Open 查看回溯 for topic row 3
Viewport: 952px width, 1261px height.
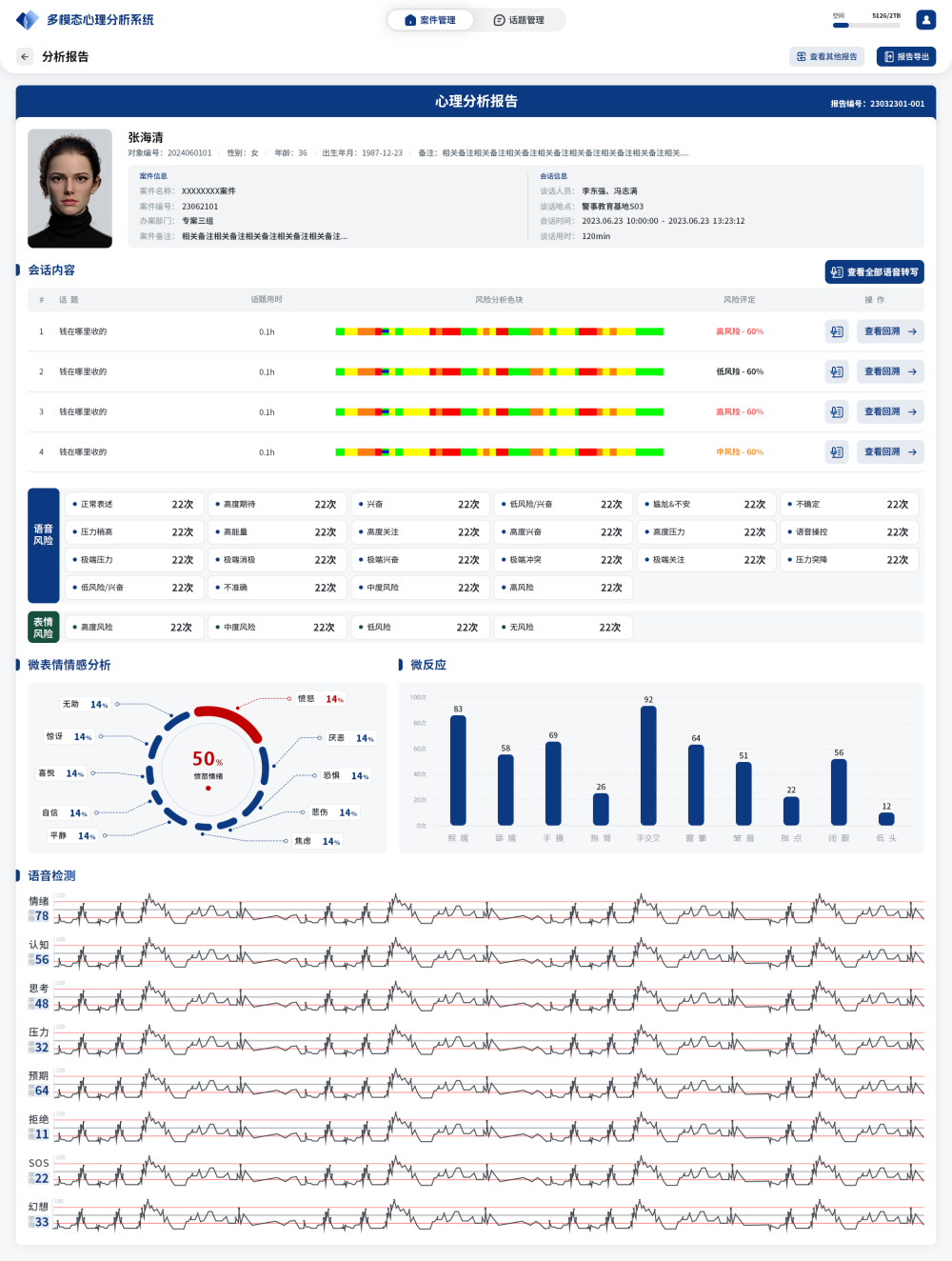[x=889, y=412]
